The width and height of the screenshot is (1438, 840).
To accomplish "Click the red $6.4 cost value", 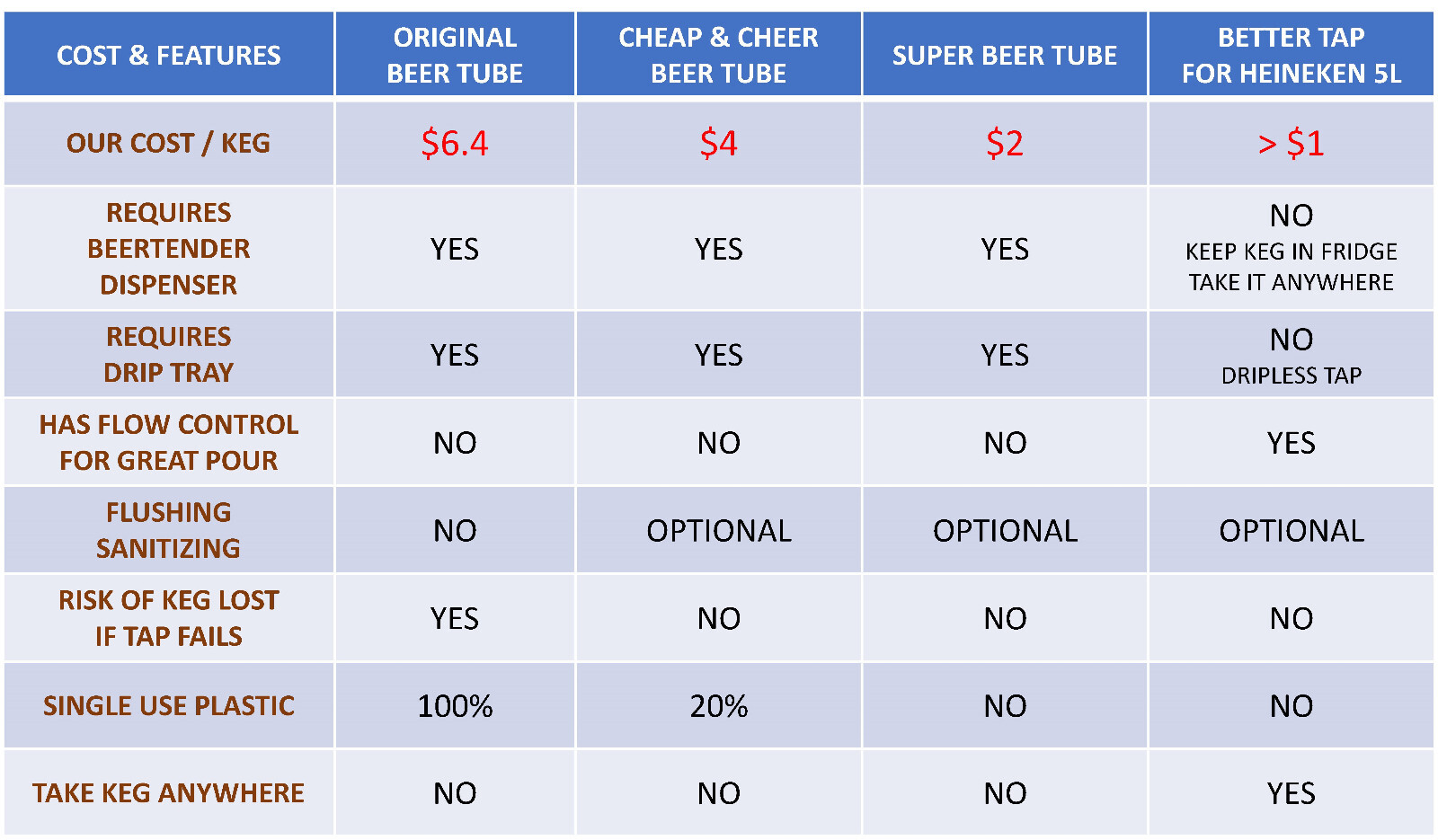I will coord(455,143).
